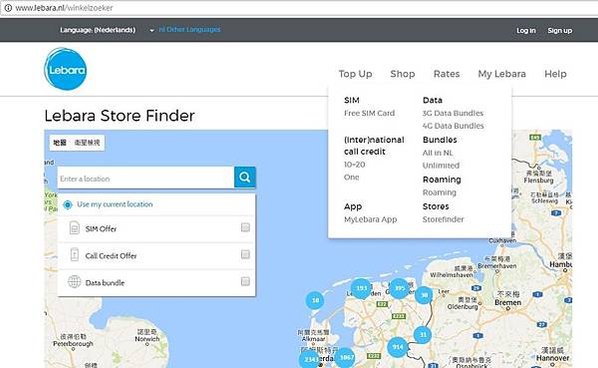Open the Language (Nederlands) dropdown arrow
This screenshot has width=598, height=368.
click(x=151, y=31)
